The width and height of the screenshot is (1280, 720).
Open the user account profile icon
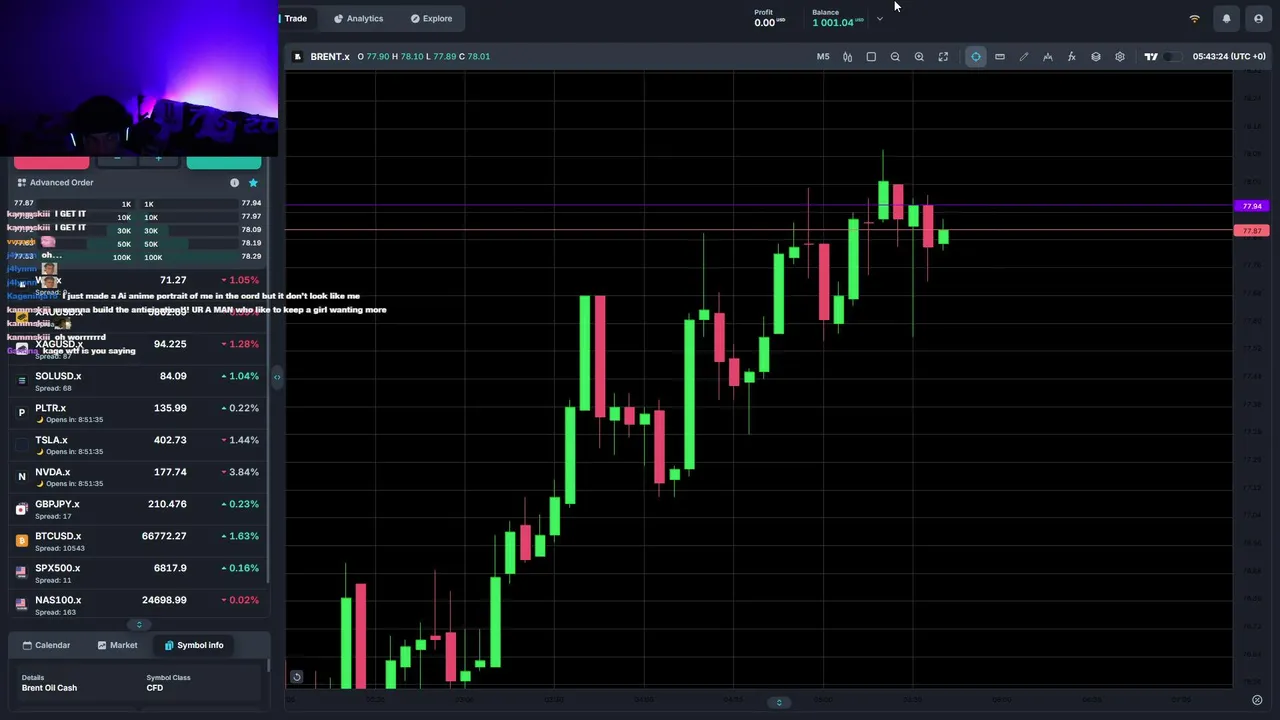click(1258, 18)
